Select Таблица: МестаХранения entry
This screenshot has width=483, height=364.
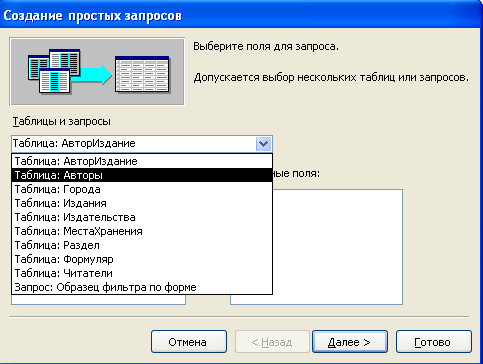142,231
